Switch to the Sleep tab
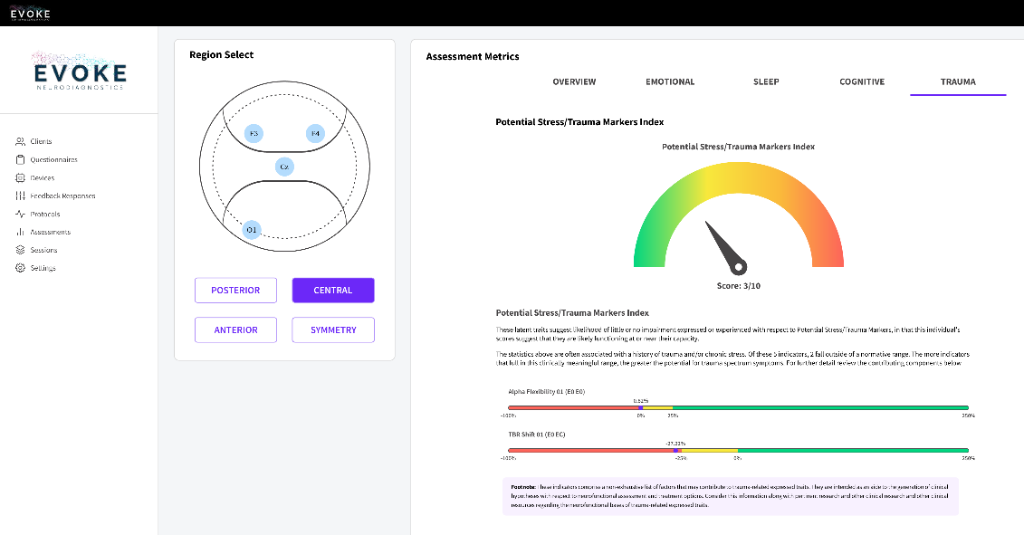Screen dimensions: 1024x535 766,82
